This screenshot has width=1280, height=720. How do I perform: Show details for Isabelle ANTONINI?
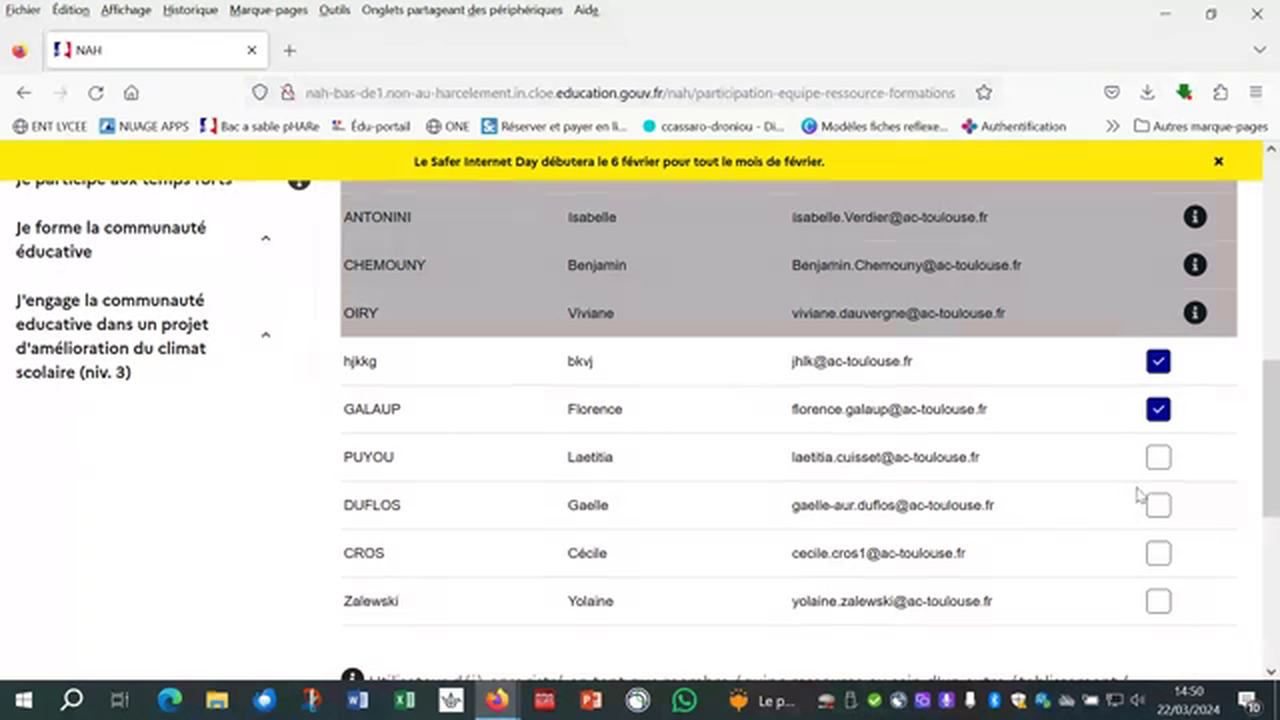pos(1195,216)
